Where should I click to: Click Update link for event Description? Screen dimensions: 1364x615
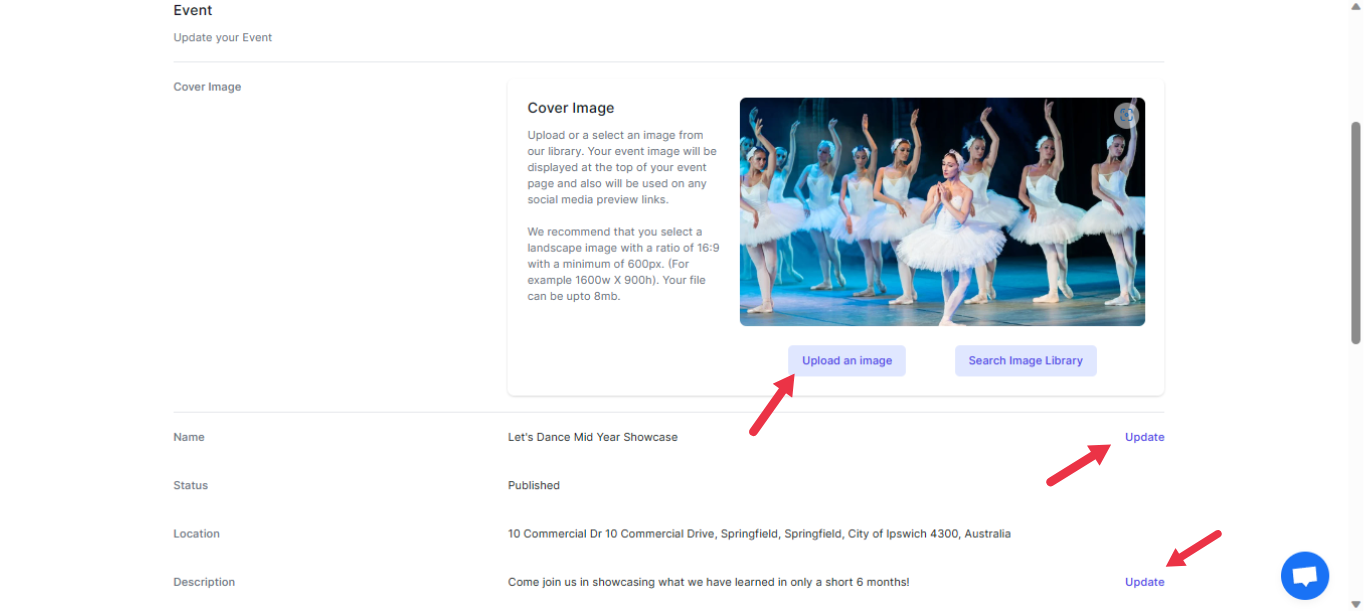tap(1144, 582)
